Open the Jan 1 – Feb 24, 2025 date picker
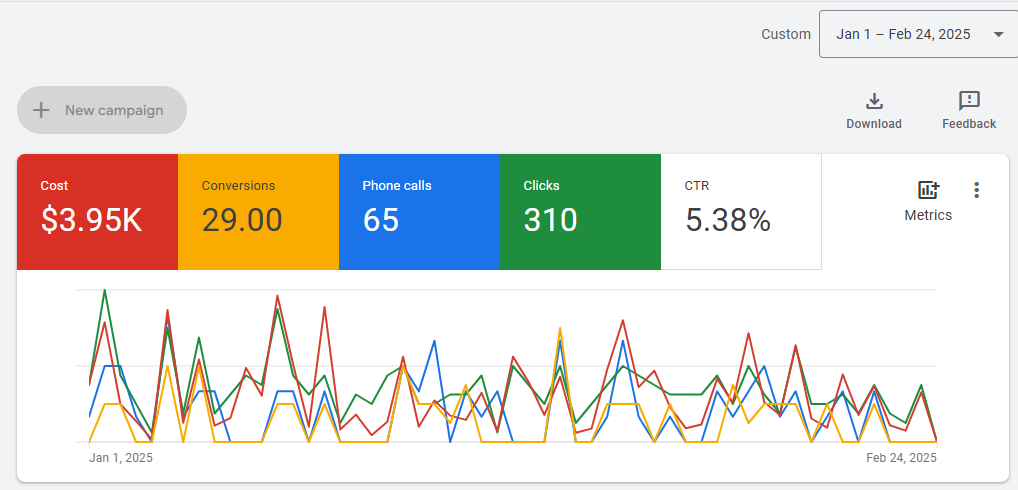 coord(903,35)
